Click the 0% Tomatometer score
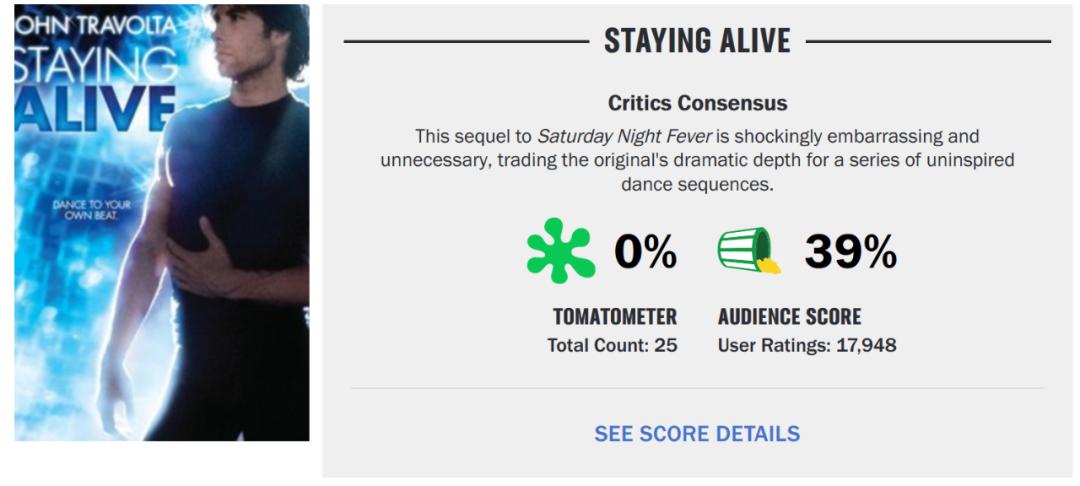Viewport: 1080px width, 486px height. (x=645, y=252)
